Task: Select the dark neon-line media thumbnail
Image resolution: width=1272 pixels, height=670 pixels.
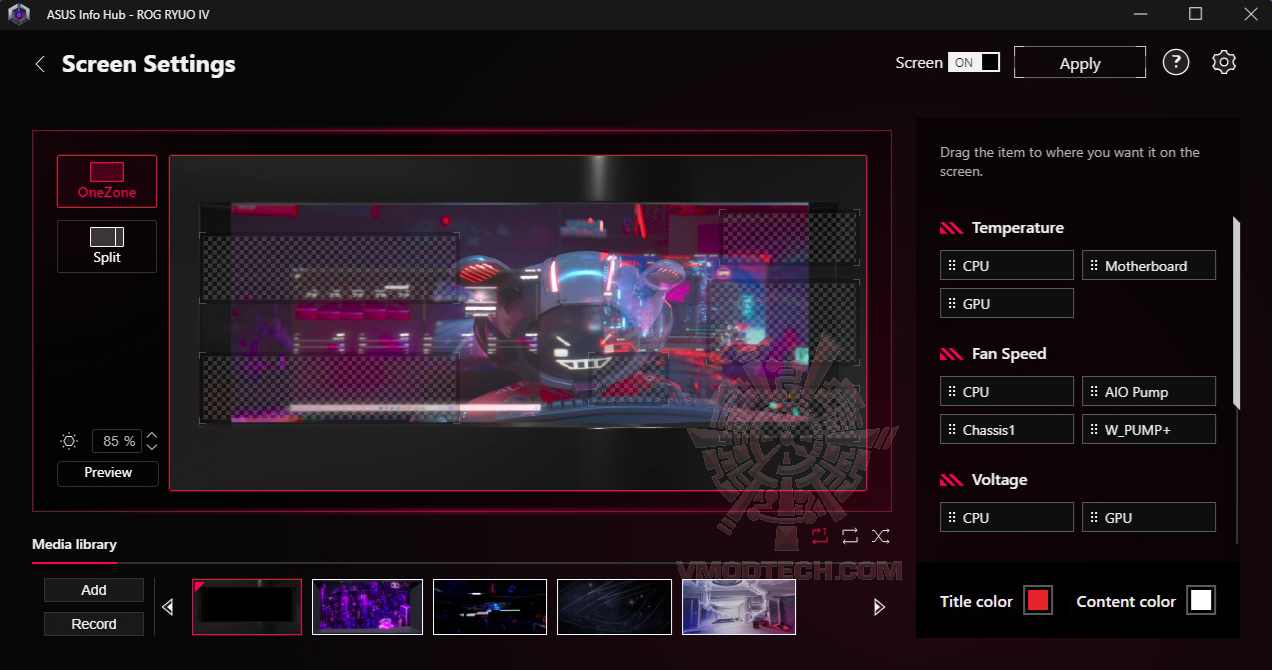Action: point(490,607)
